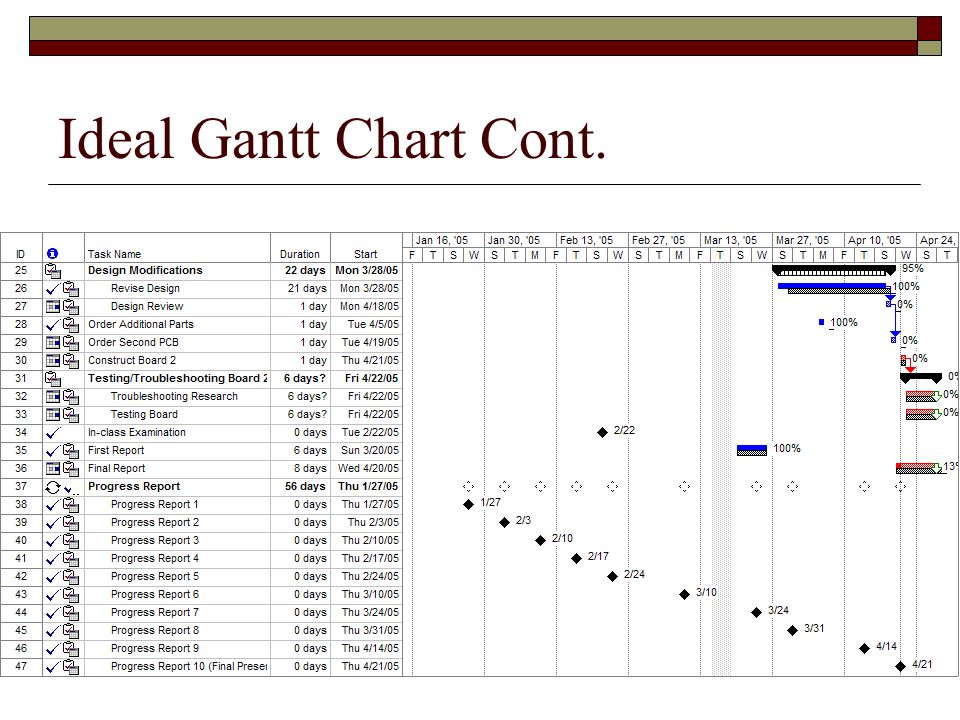The height and width of the screenshot is (720, 960).
Task: Click the notes icon in row 25
Action: tap(53, 271)
